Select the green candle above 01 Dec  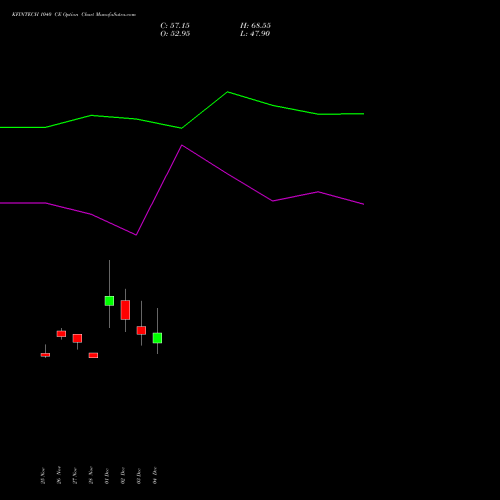pyautogui.click(x=109, y=301)
